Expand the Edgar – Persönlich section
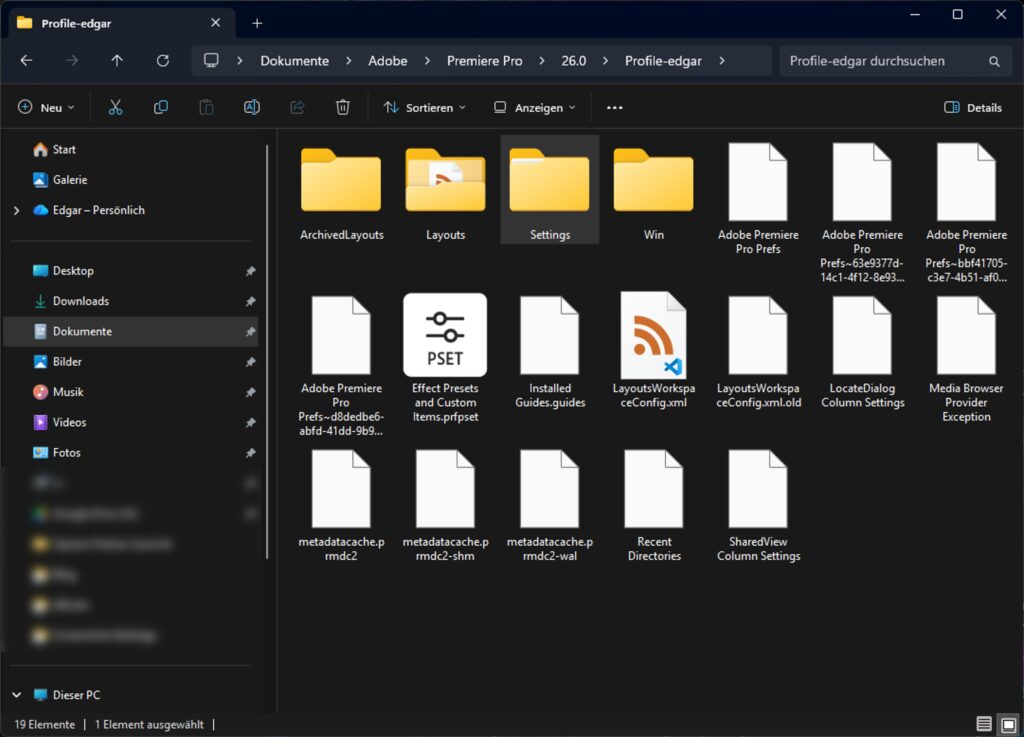This screenshot has height=737, width=1024. (x=15, y=210)
